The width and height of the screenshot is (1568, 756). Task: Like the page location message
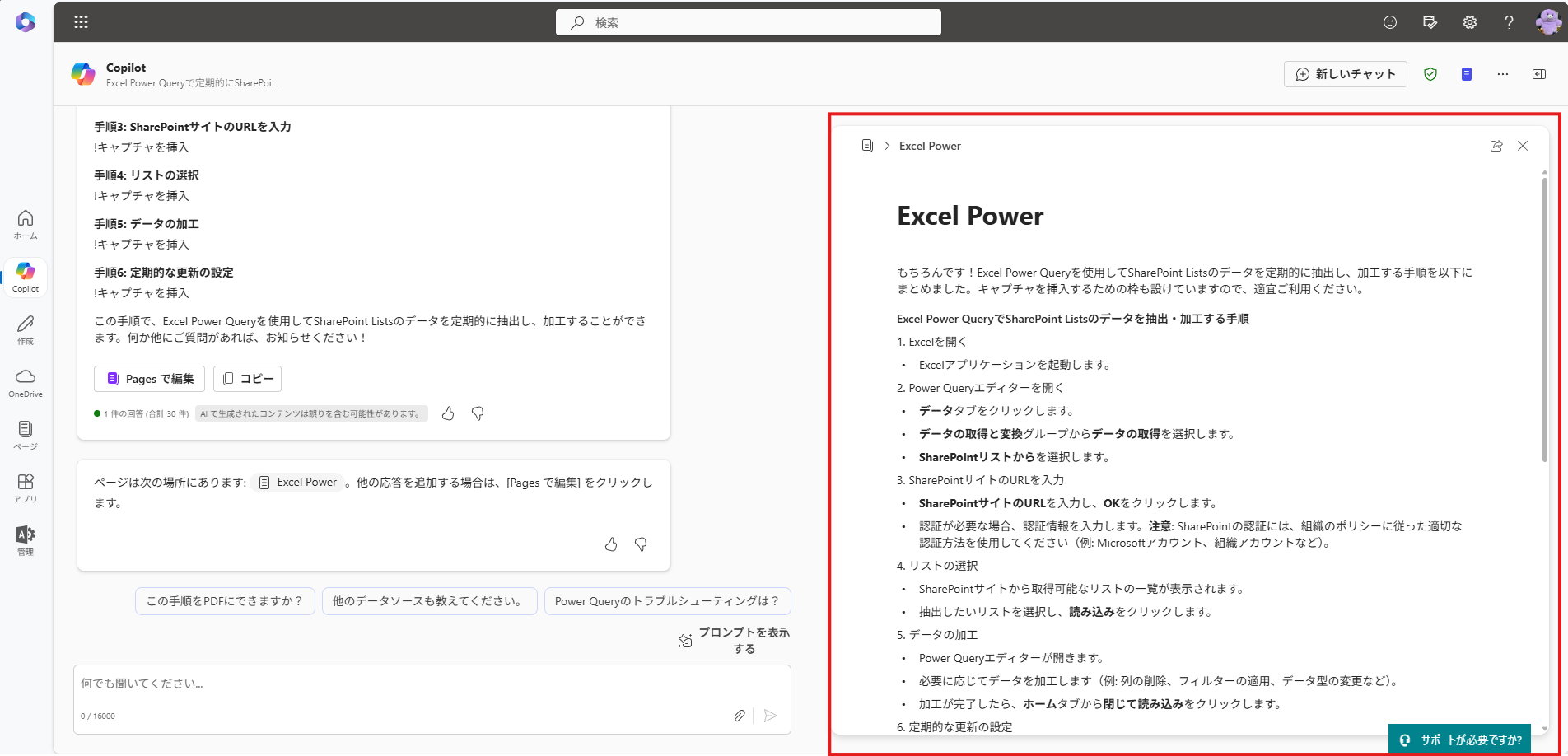(x=611, y=544)
